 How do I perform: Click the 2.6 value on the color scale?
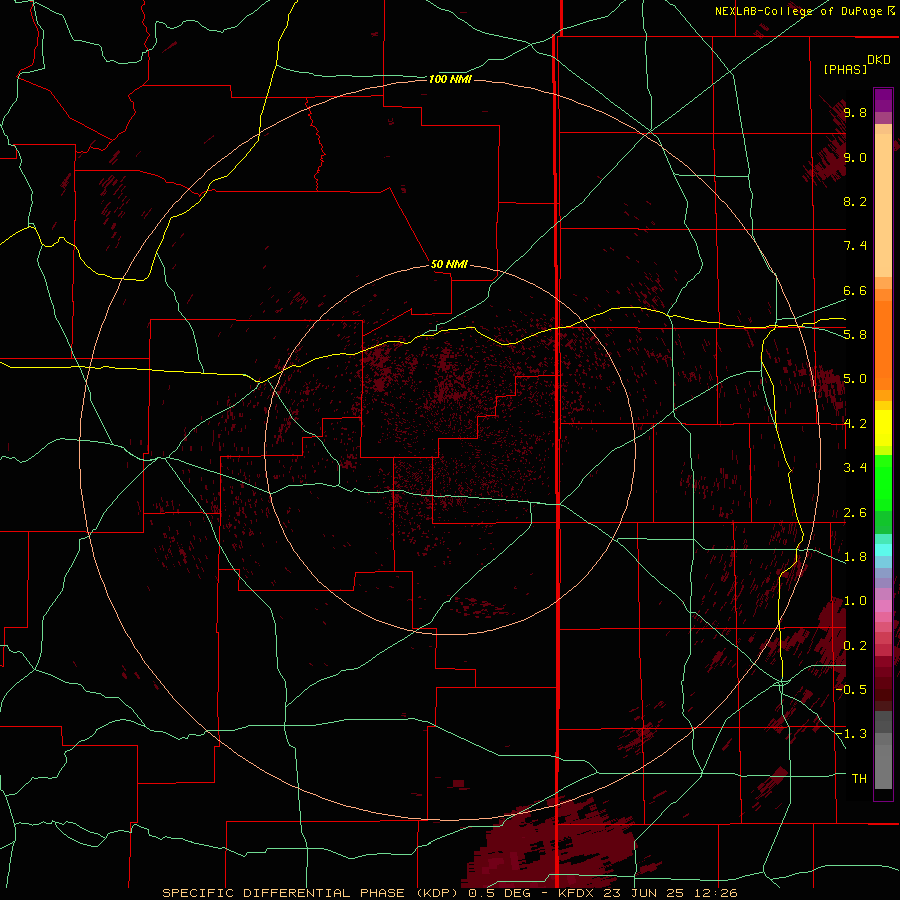coord(855,513)
